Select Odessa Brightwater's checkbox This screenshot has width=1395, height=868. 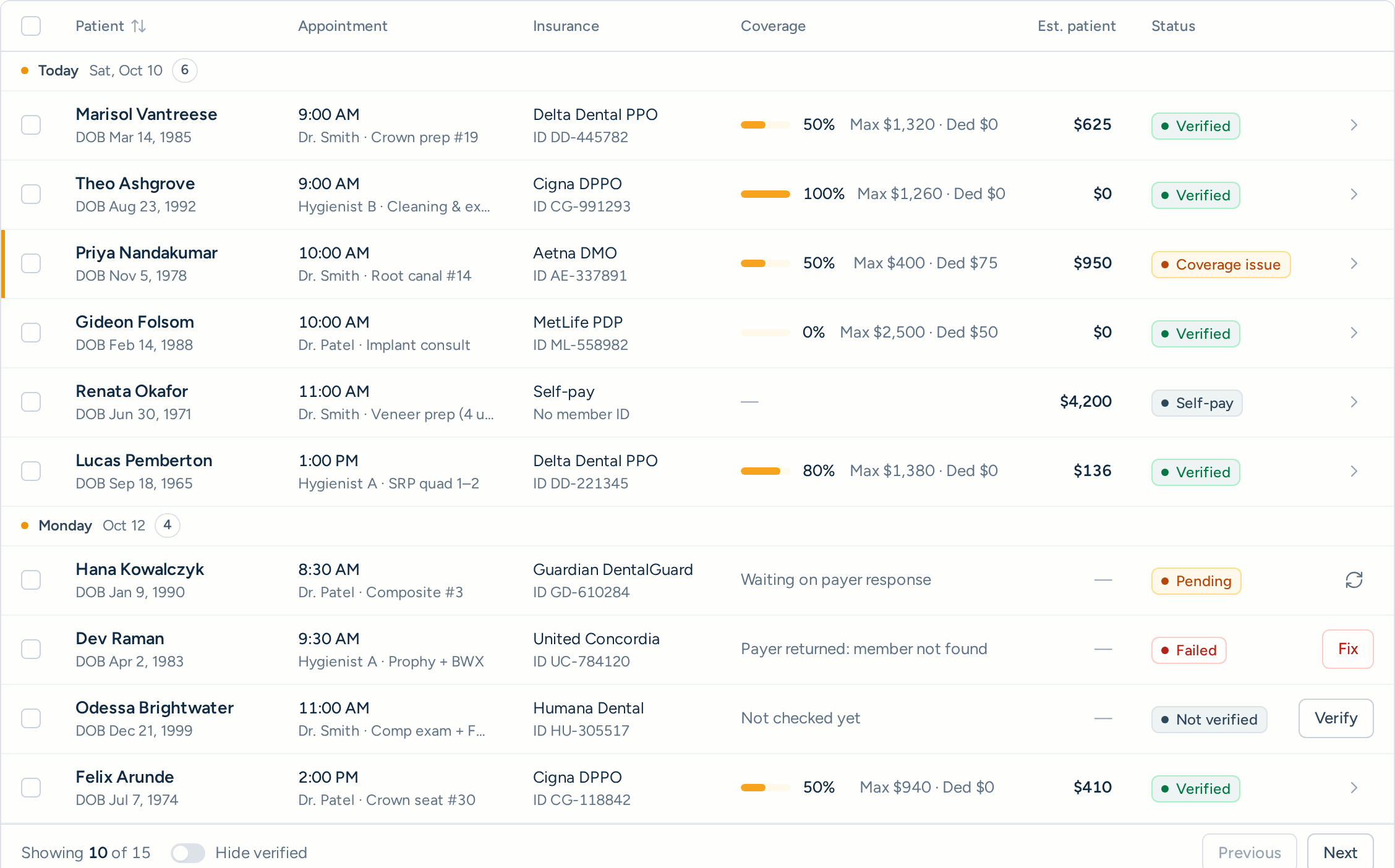click(31, 718)
